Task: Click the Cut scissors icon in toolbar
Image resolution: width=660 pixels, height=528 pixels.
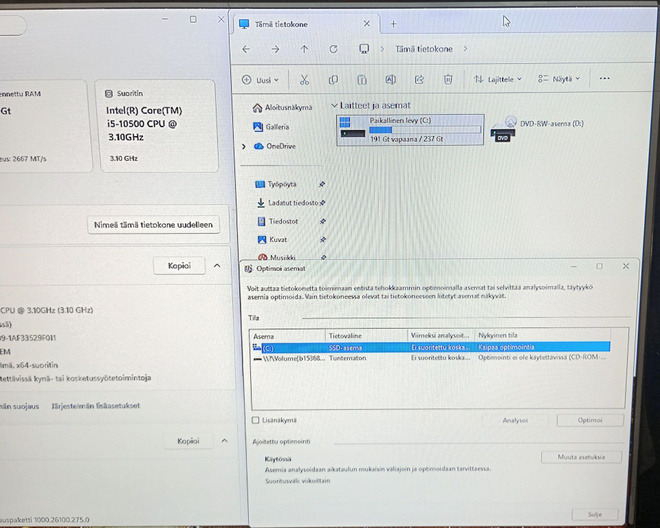Action: click(x=304, y=80)
